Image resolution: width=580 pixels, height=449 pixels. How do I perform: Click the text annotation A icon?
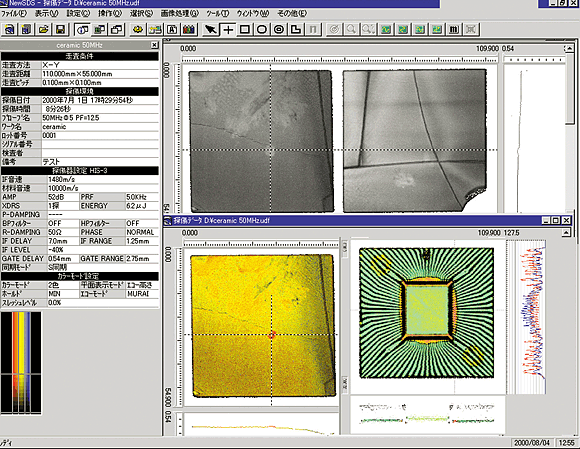coord(172,29)
